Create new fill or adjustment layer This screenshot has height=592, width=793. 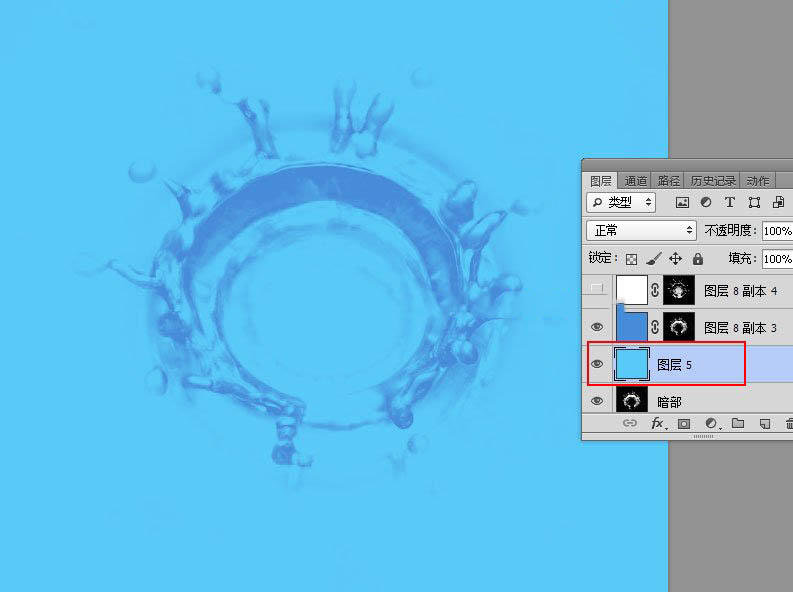pos(711,424)
